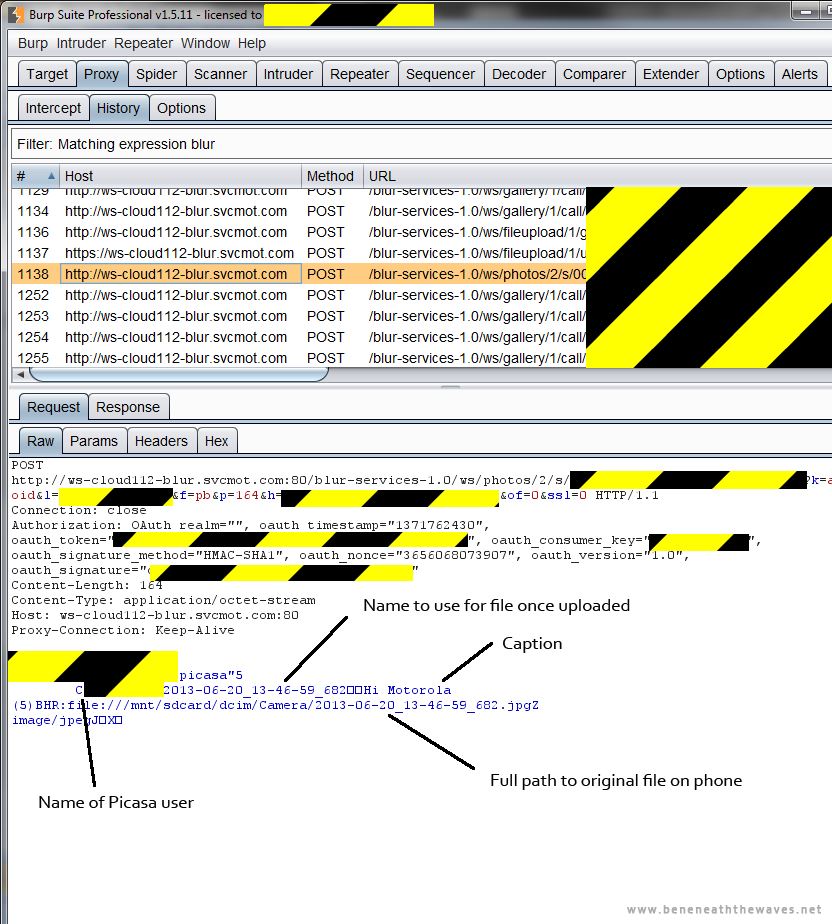Switch to the Proxy tab

[101, 74]
